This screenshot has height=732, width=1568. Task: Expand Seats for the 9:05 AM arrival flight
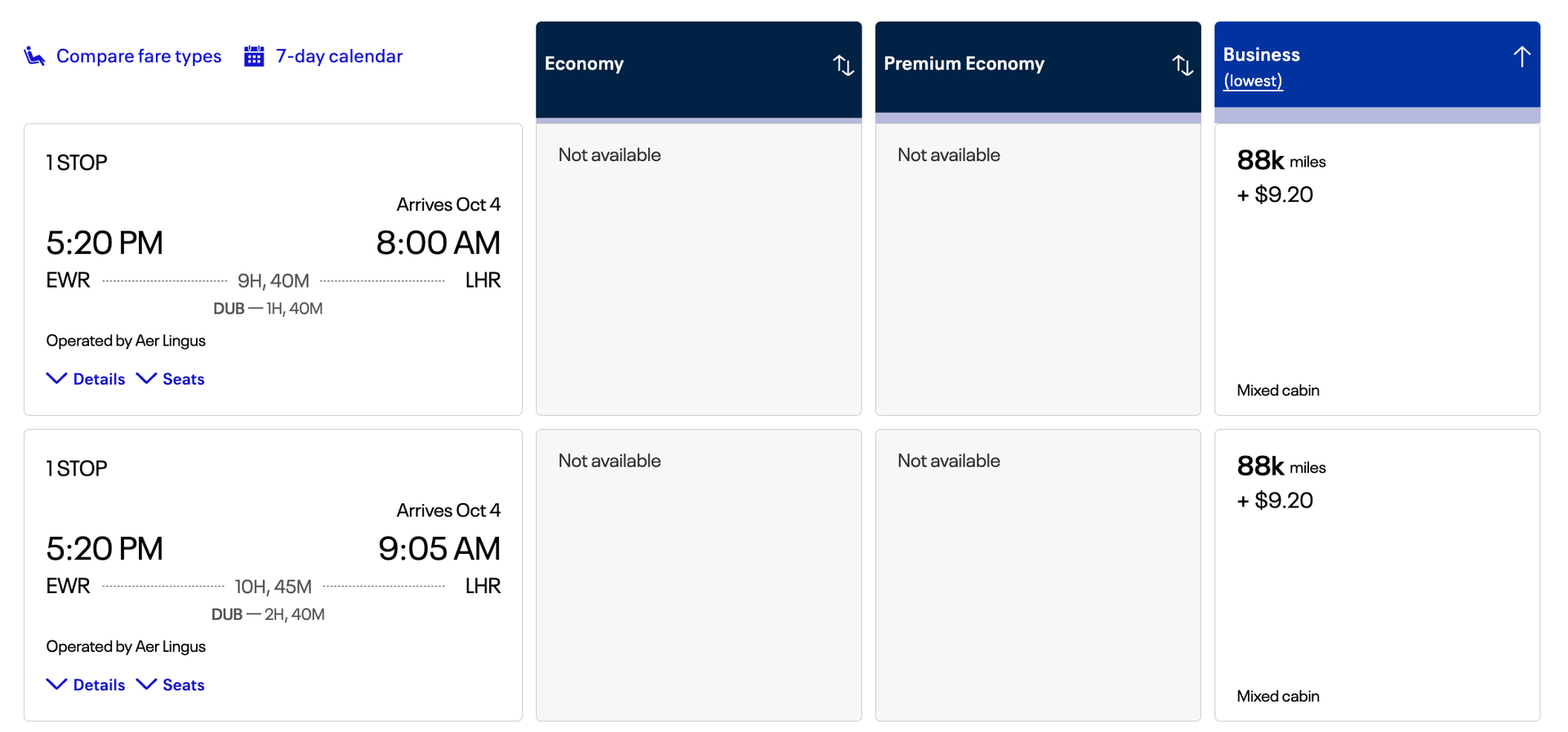[170, 685]
